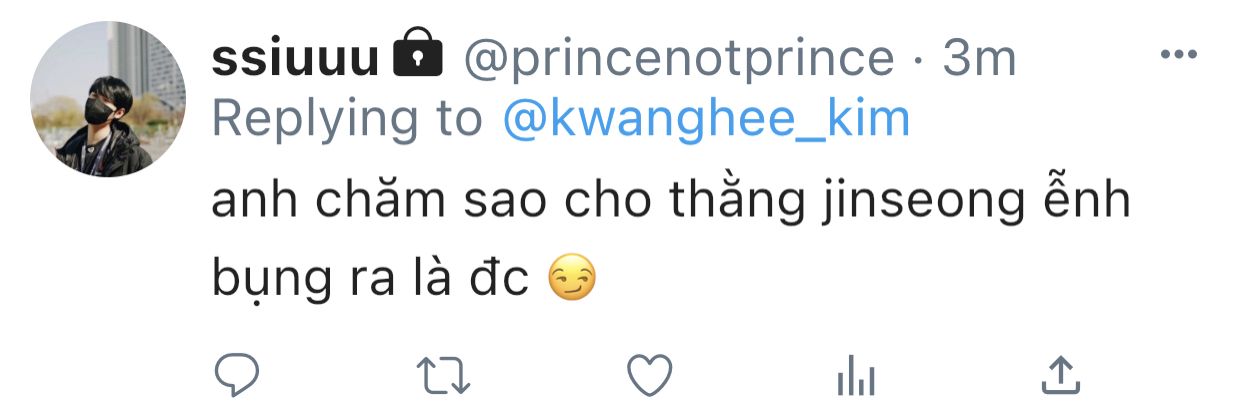Share the tweet via upload arrow icon

(x=1060, y=376)
